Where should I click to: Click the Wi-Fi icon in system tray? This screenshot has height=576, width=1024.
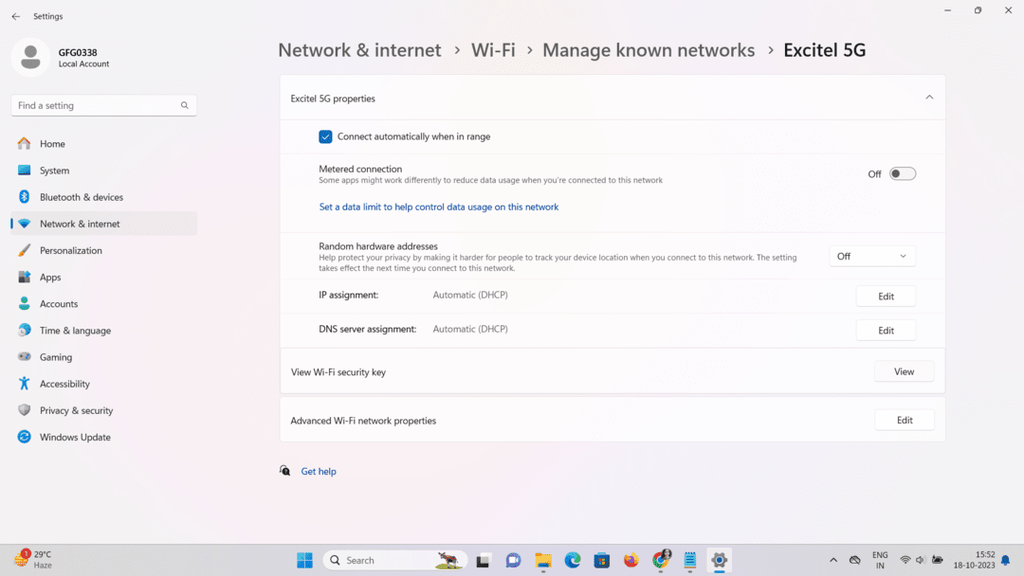[x=905, y=560]
